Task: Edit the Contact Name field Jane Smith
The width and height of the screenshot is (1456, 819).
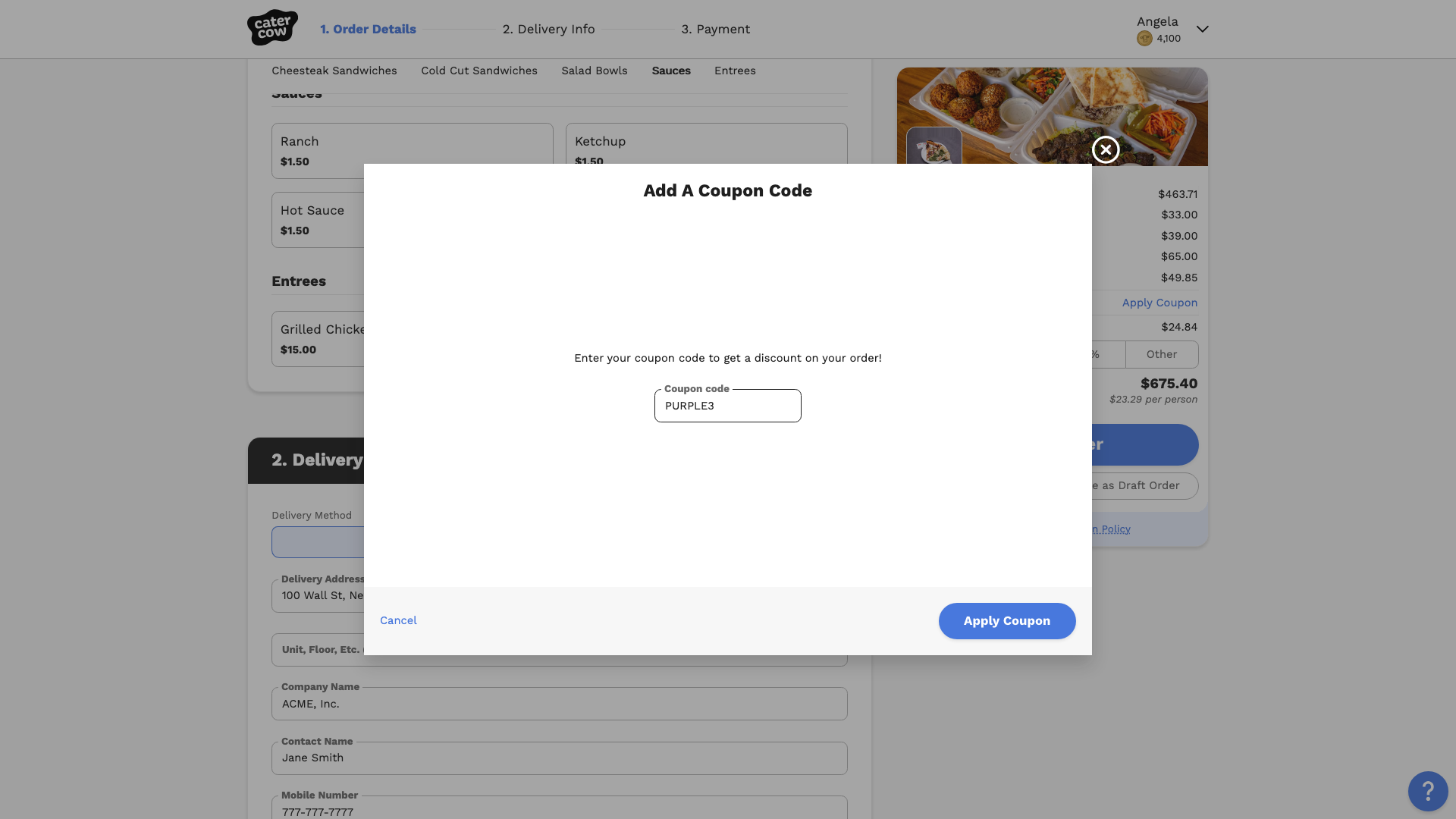Action: (560, 758)
